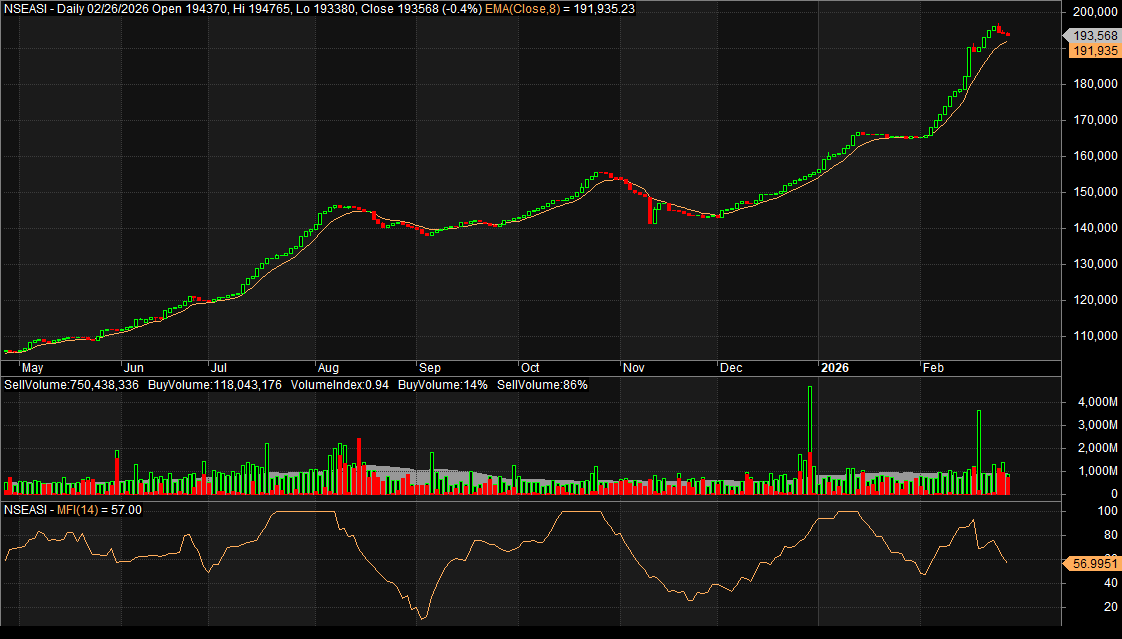Viewport: 1122px width, 639px height.
Task: Click the 150,000 price axis label
Action: [1092, 192]
